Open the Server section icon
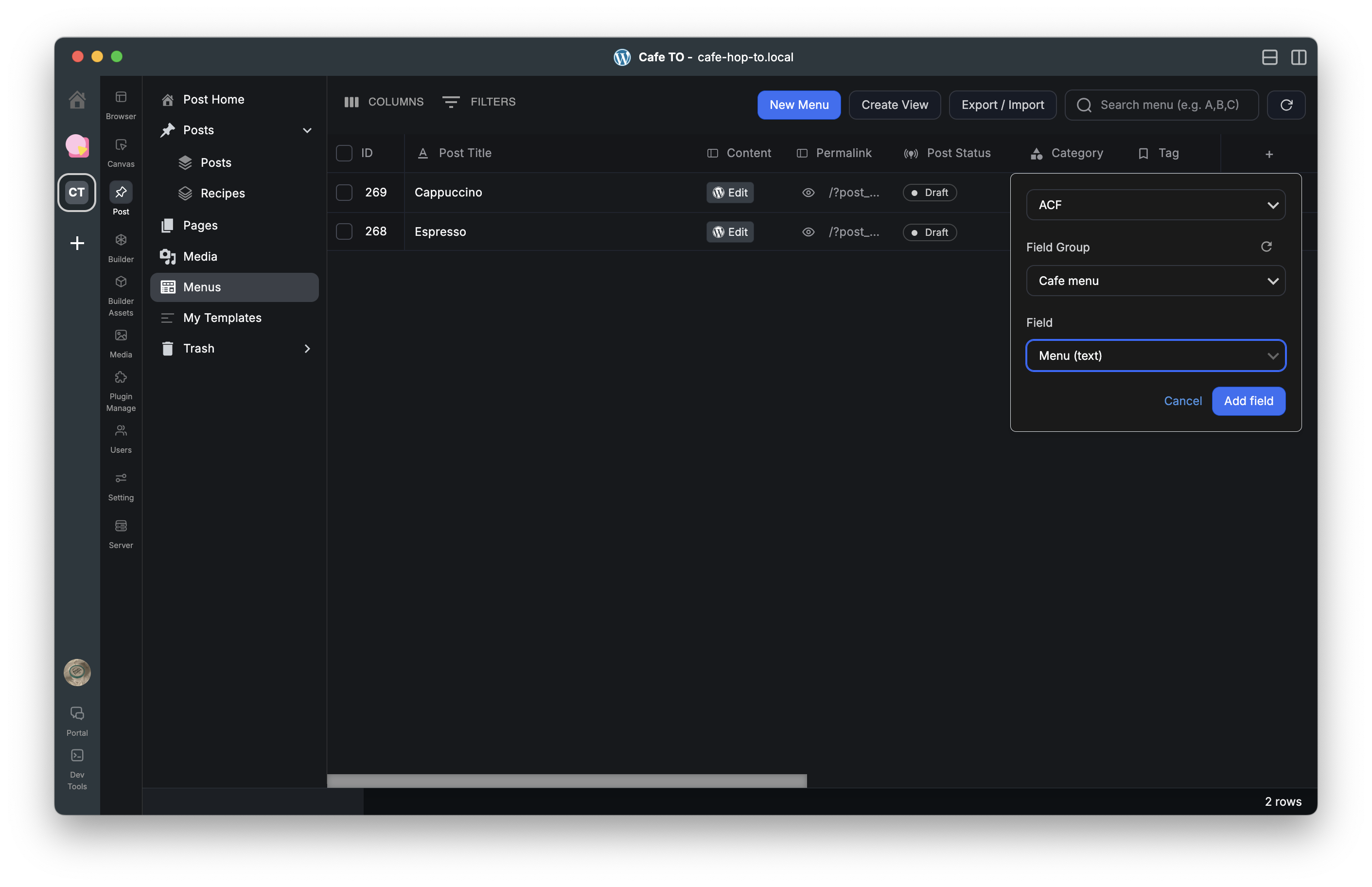 (121, 527)
